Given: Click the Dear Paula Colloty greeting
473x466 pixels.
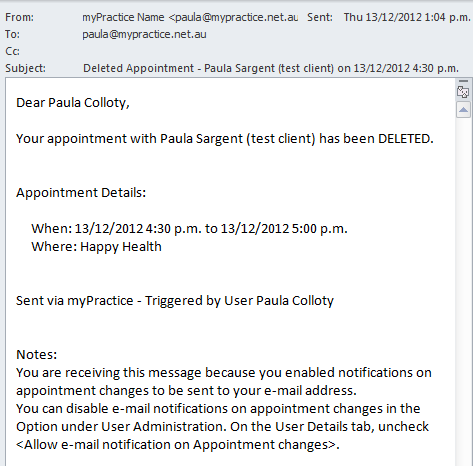Looking at the screenshot, I should (73, 103).
